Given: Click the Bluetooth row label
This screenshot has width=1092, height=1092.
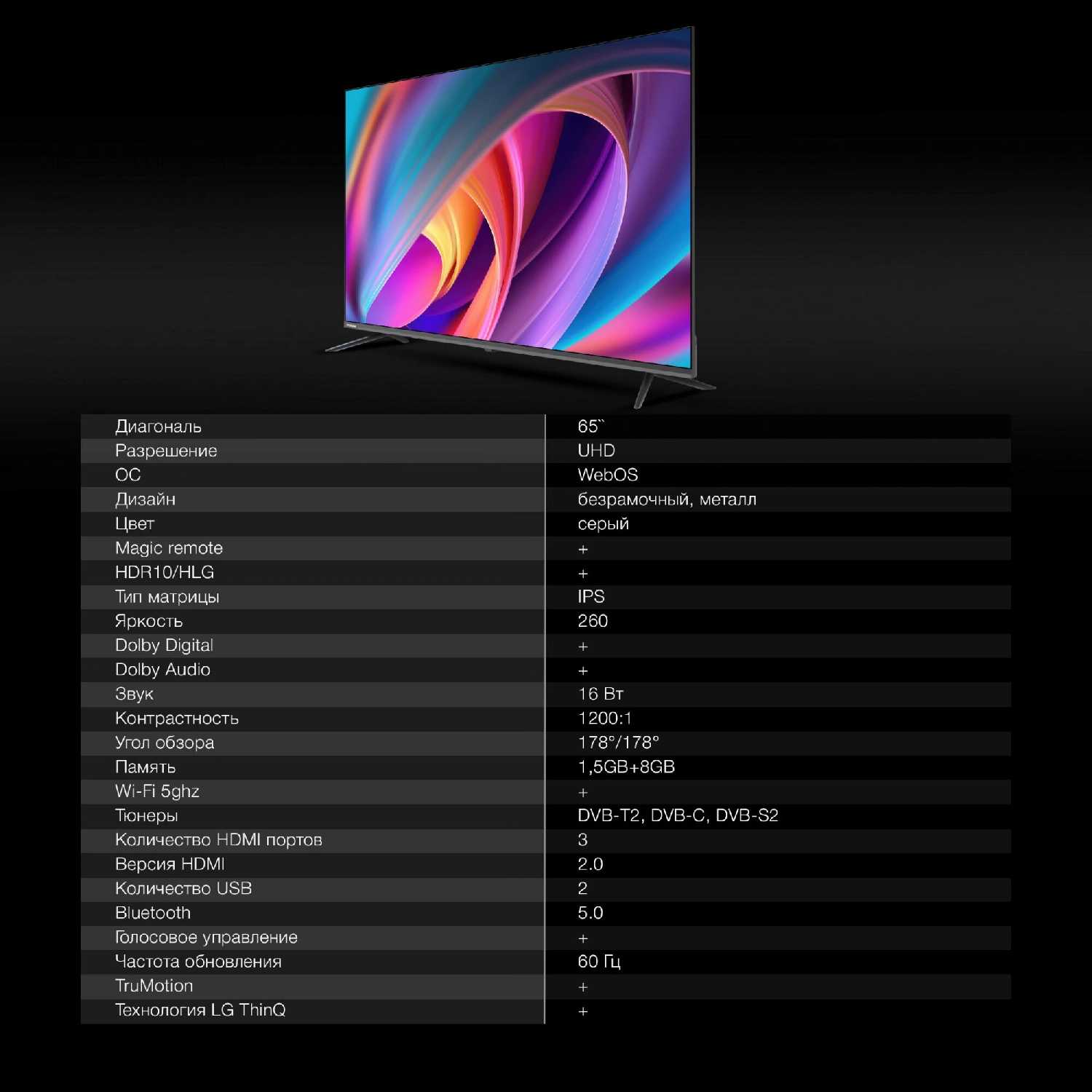Looking at the screenshot, I should tap(153, 913).
